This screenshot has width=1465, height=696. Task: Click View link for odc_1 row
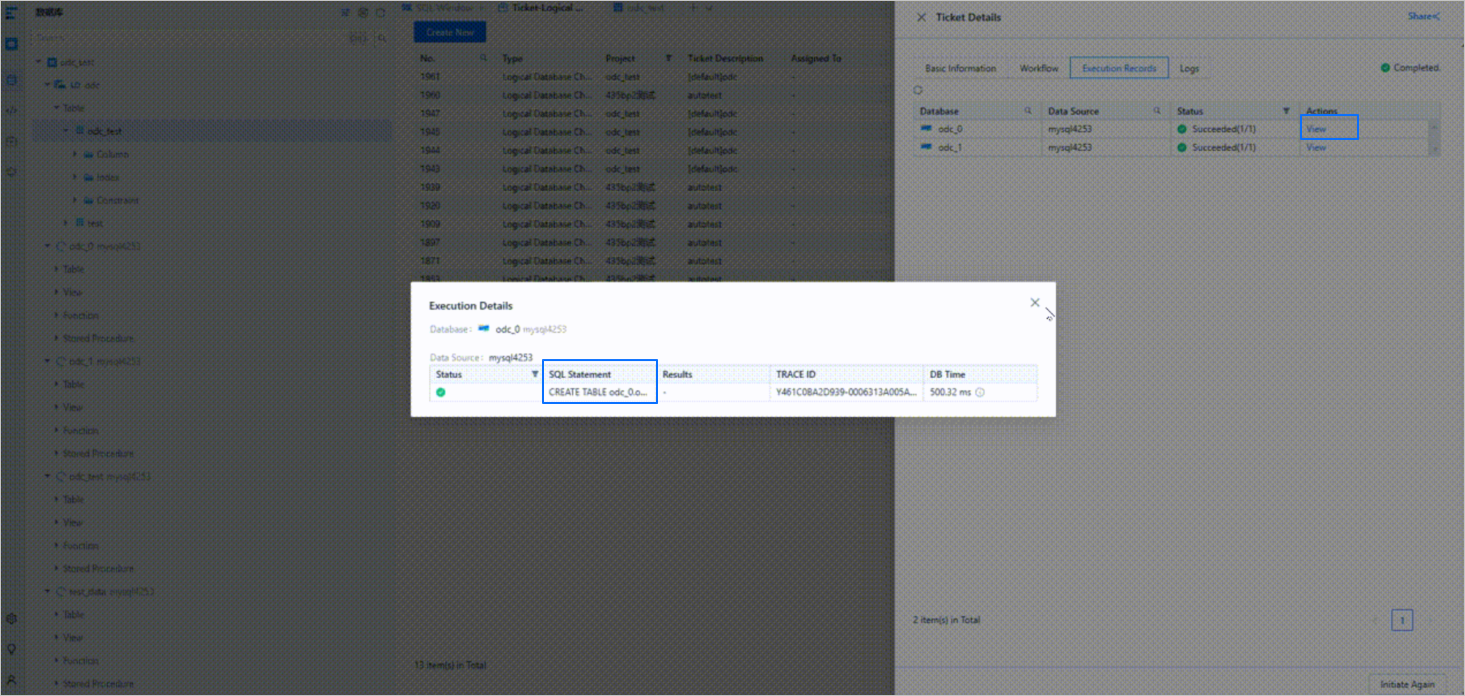(1316, 148)
